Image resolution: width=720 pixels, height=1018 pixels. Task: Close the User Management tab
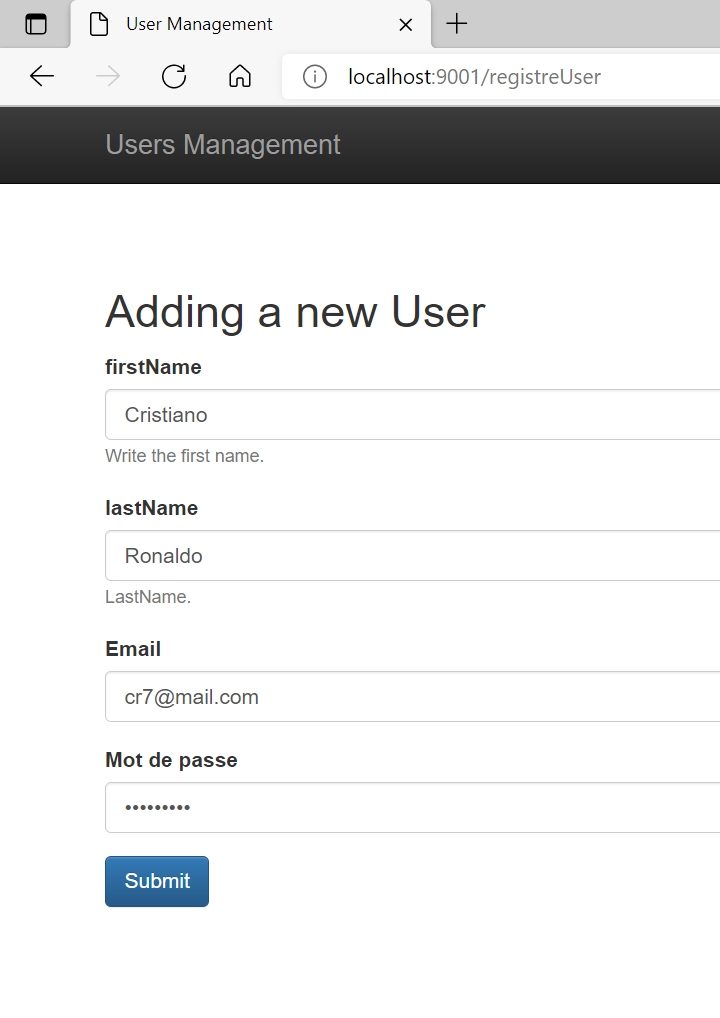point(405,24)
